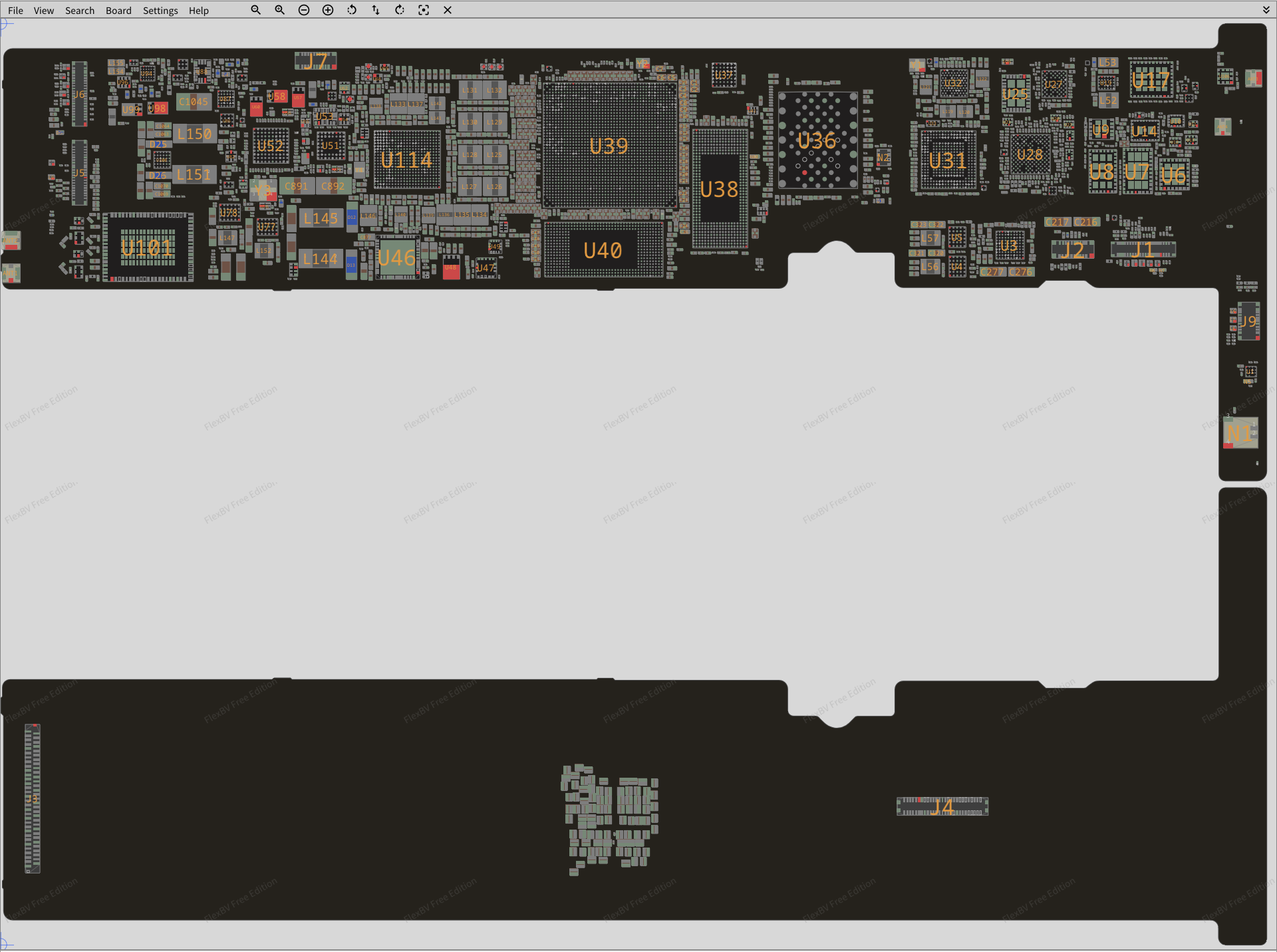
Task: Click the zoom out magnifier icon
Action: click(x=255, y=10)
